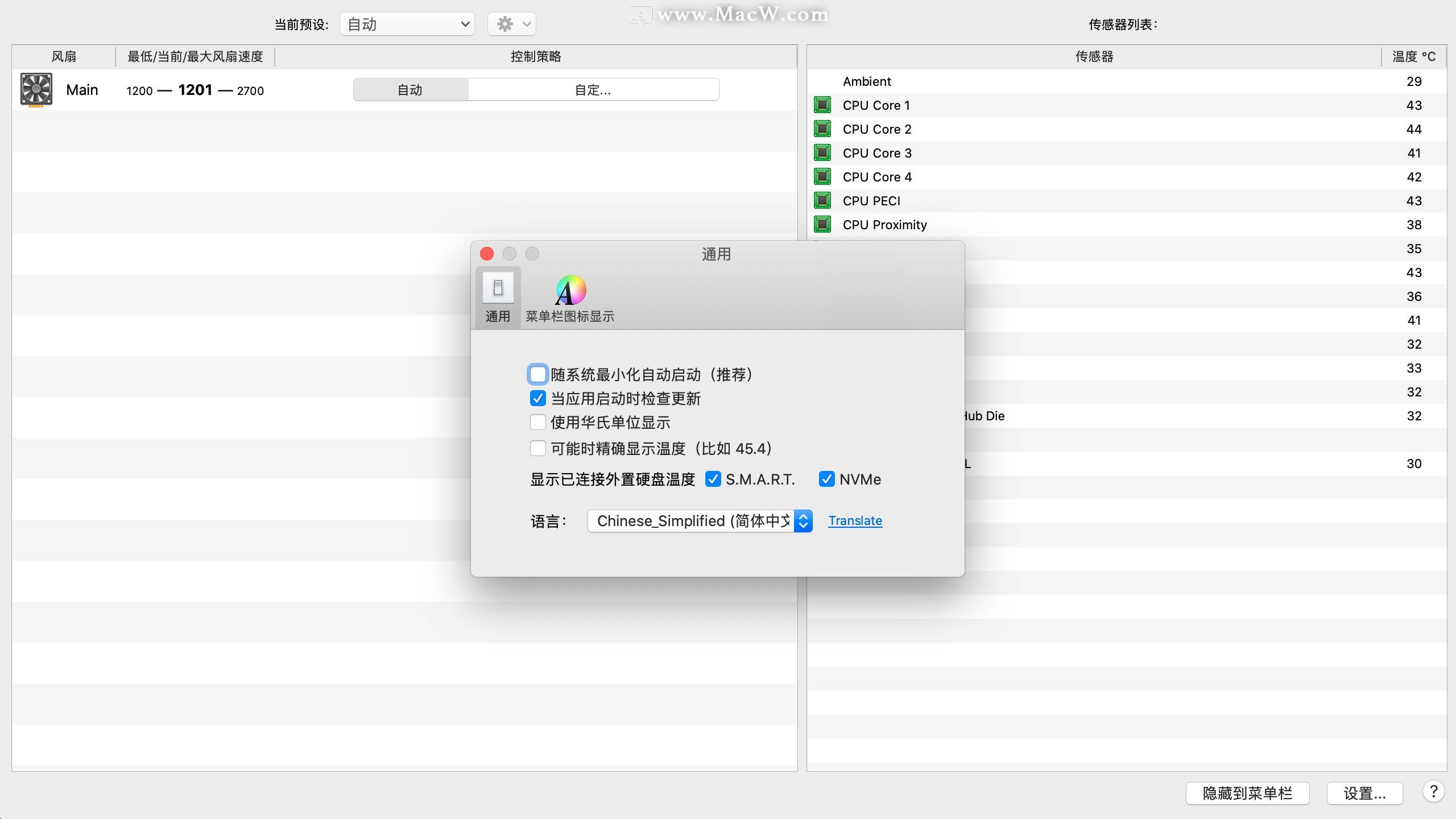The image size is (1456, 819).
Task: Click the CPU Core 3 chip icon
Action: 822,153
